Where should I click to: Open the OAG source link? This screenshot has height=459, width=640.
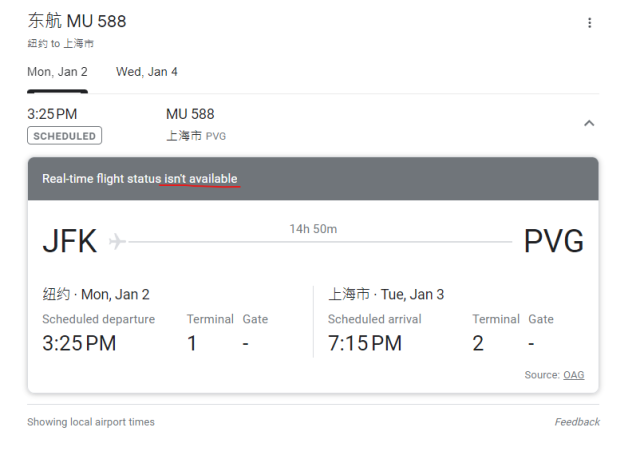coord(574,375)
